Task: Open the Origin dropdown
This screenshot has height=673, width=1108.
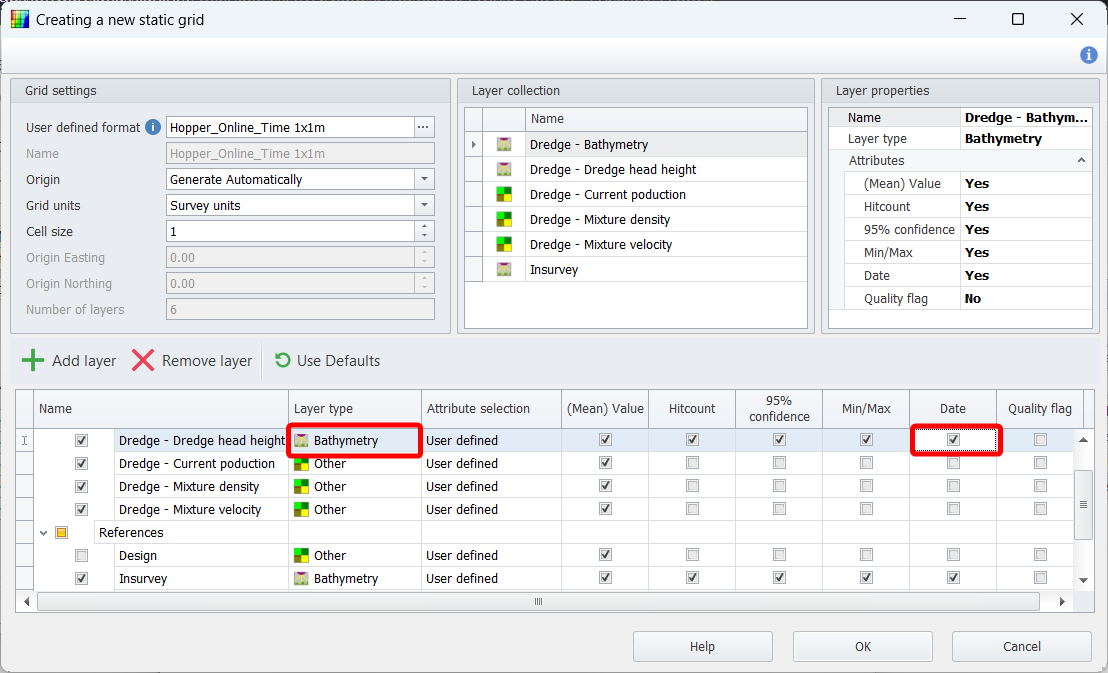Action: tap(424, 180)
